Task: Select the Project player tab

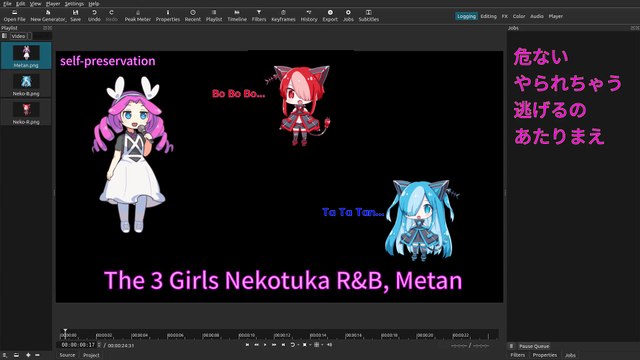Action: pyautogui.click(x=91, y=355)
